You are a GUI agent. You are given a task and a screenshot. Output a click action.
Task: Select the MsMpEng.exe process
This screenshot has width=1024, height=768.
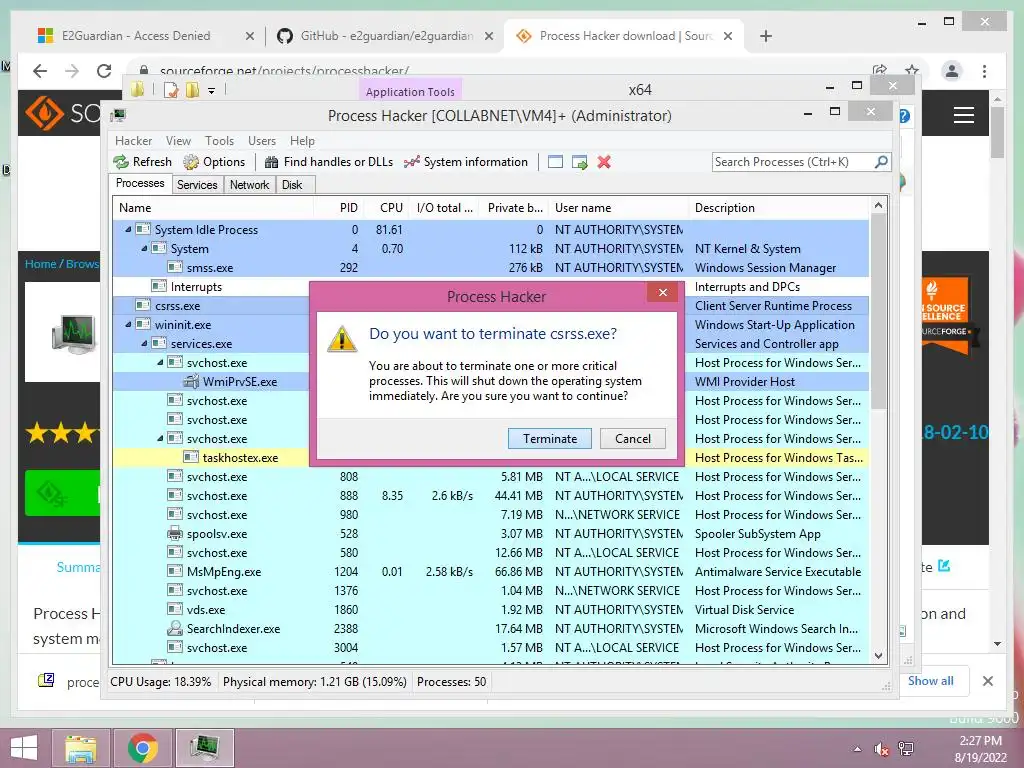click(x=490, y=571)
